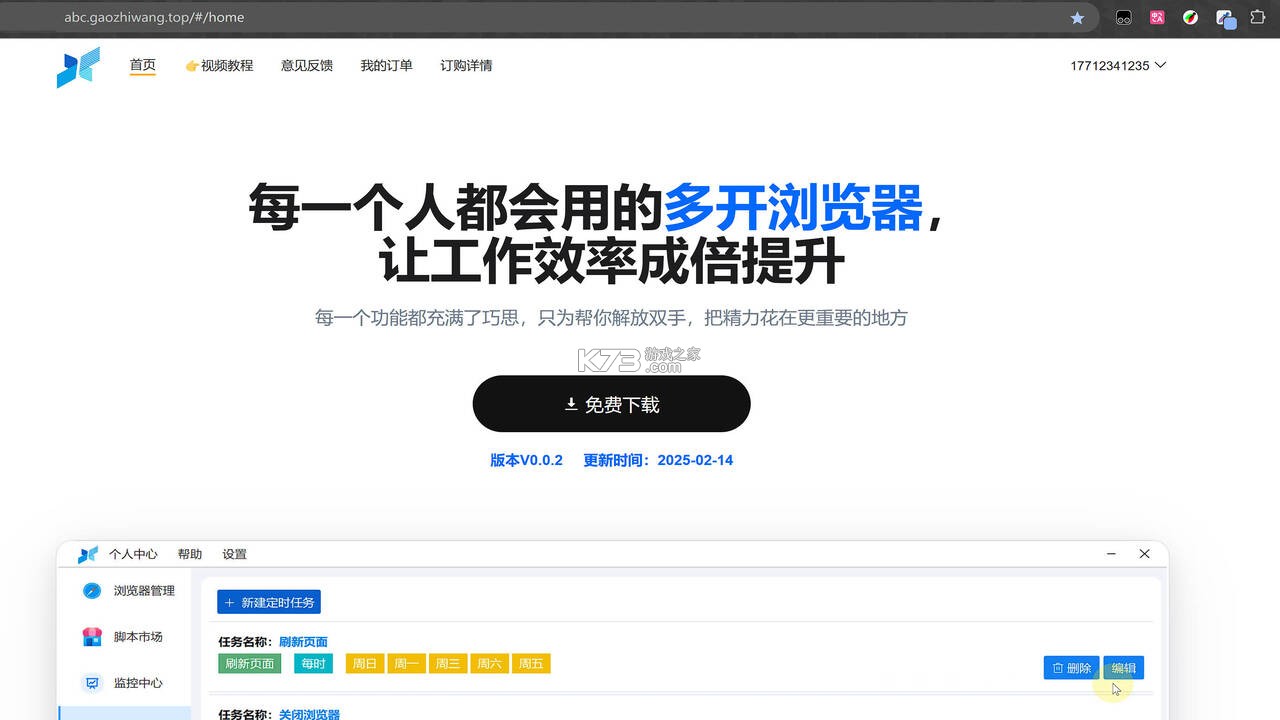Open the puzzle-piece Extensions menu
1280x720 pixels.
[1258, 18]
